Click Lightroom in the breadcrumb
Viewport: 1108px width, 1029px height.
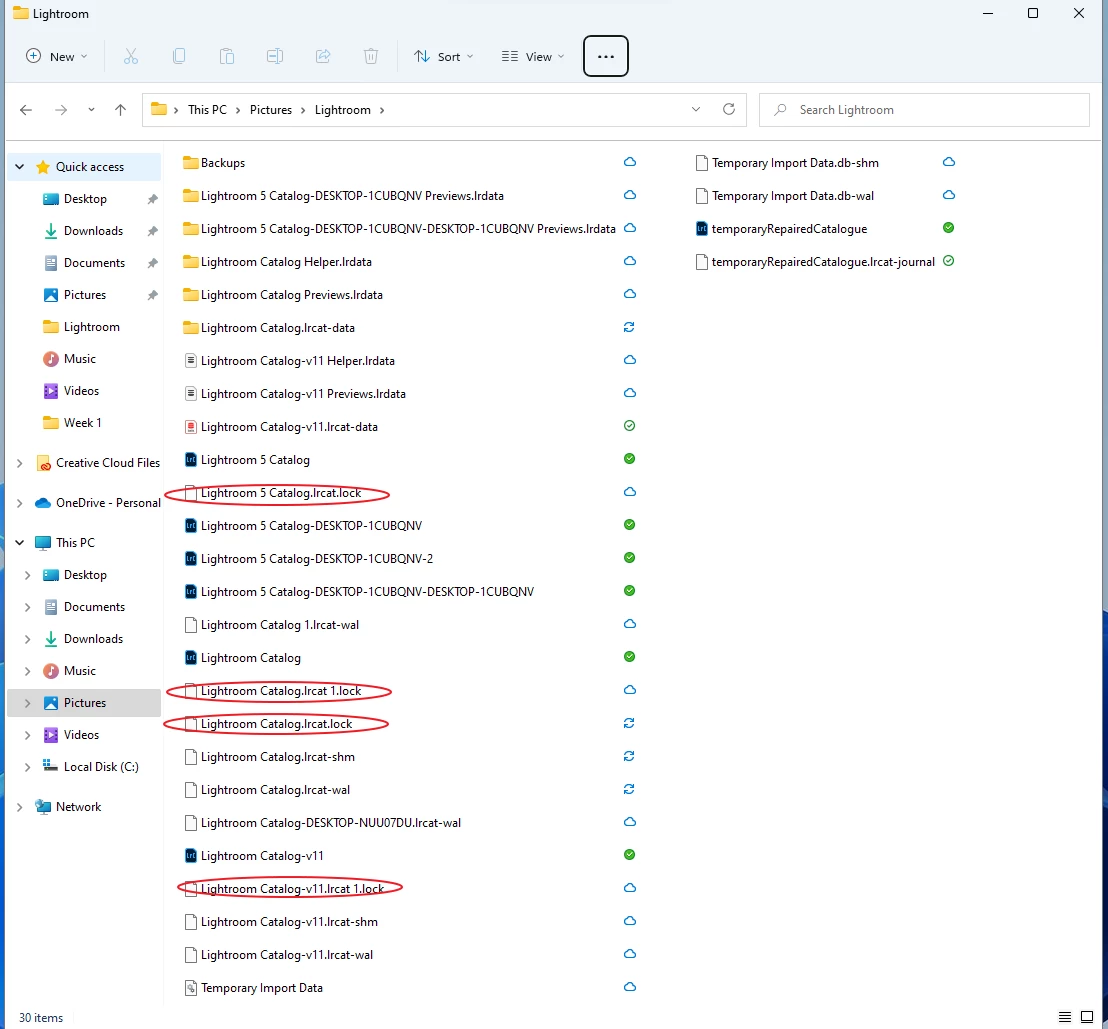click(343, 110)
